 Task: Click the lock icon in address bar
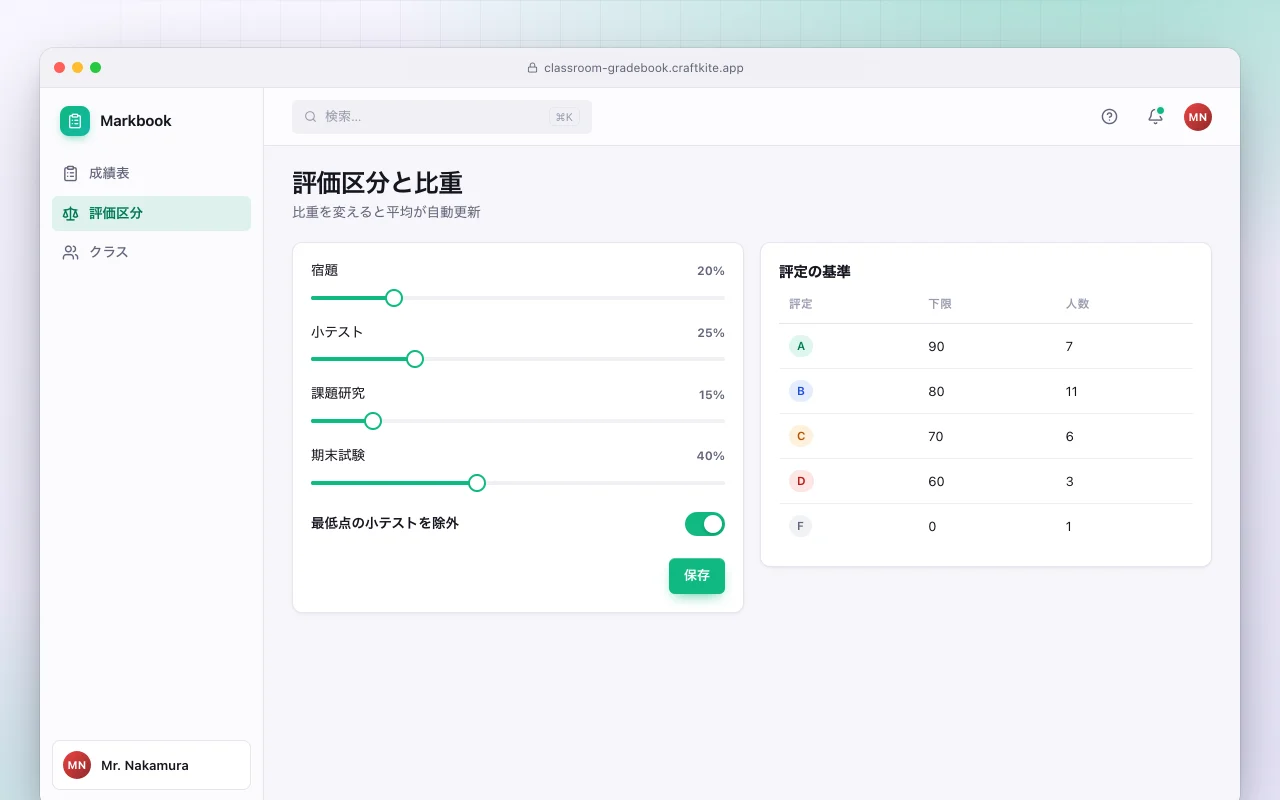532,68
